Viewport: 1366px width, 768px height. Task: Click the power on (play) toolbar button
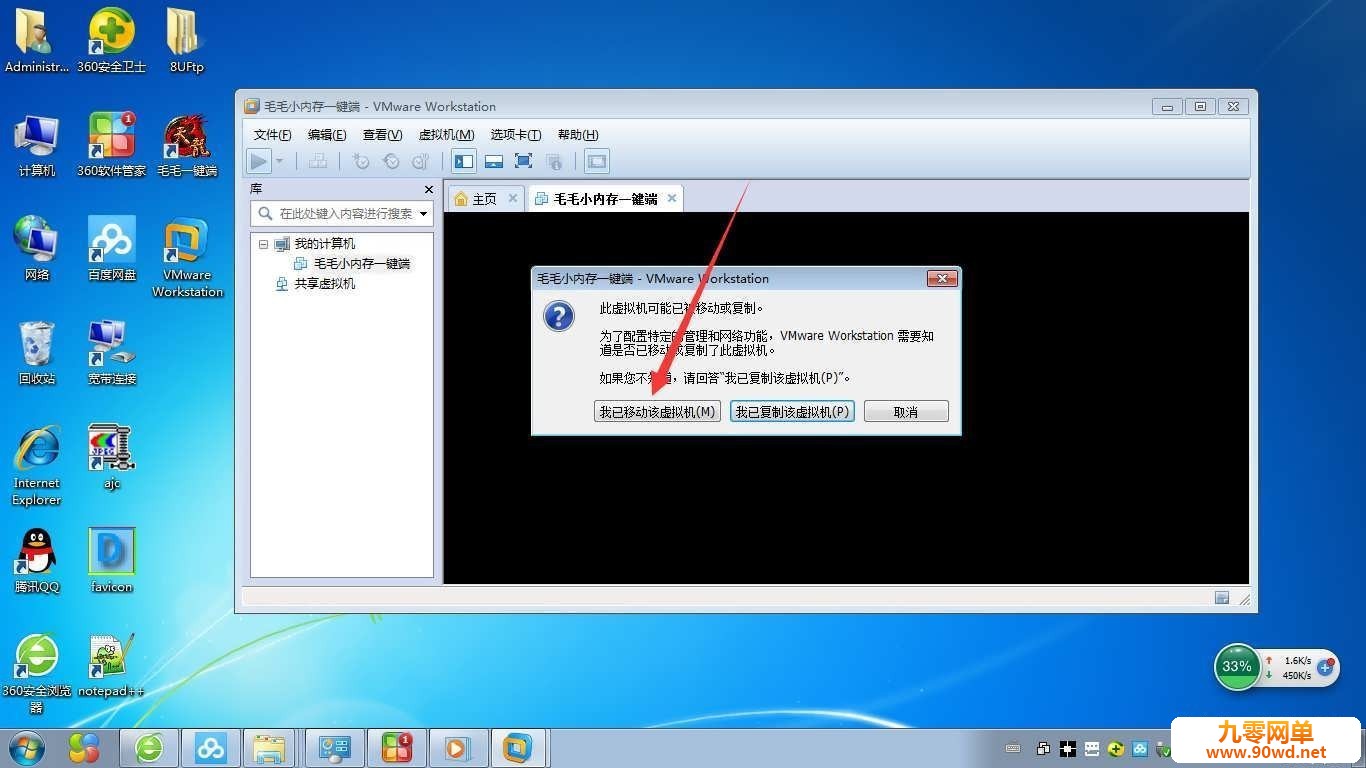pos(259,161)
